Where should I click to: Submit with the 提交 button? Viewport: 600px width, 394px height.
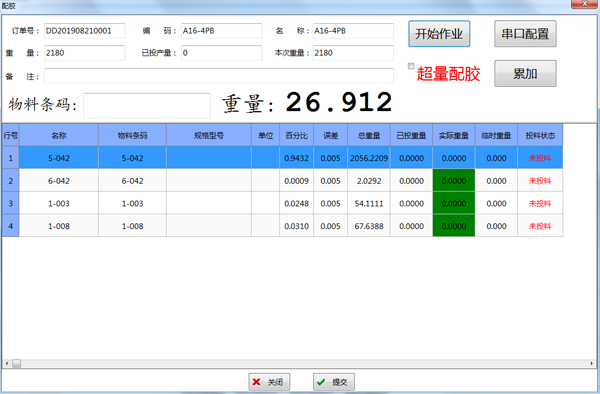coord(334,382)
